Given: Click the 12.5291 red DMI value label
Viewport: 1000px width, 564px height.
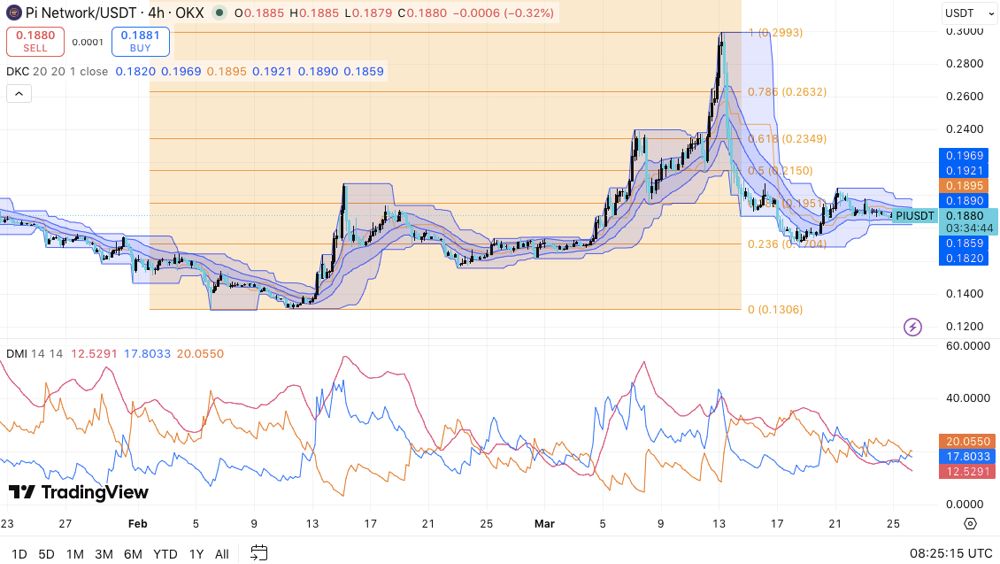Looking at the screenshot, I should tap(968, 471).
